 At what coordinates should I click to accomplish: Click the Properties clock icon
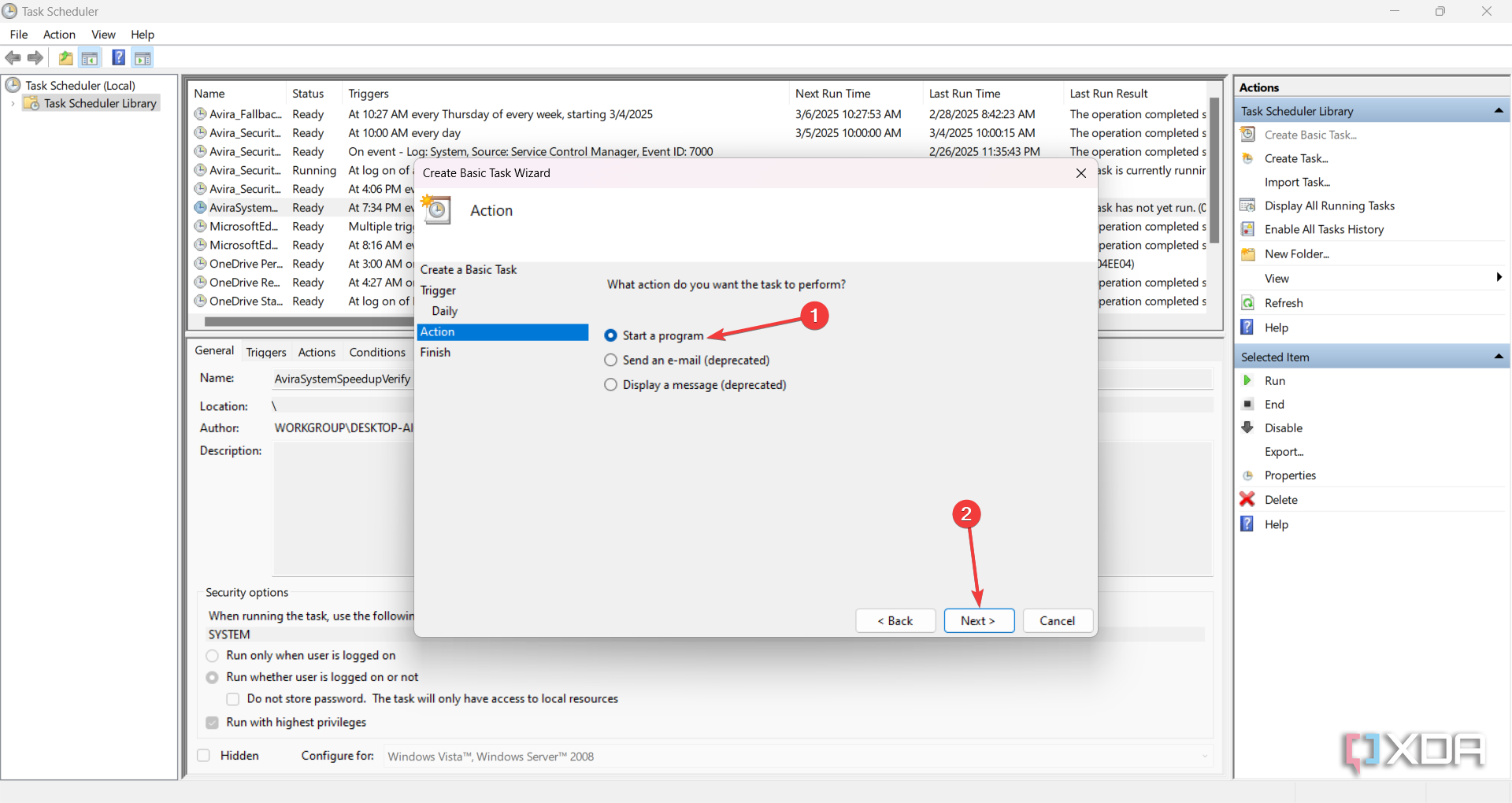pos(1248,476)
